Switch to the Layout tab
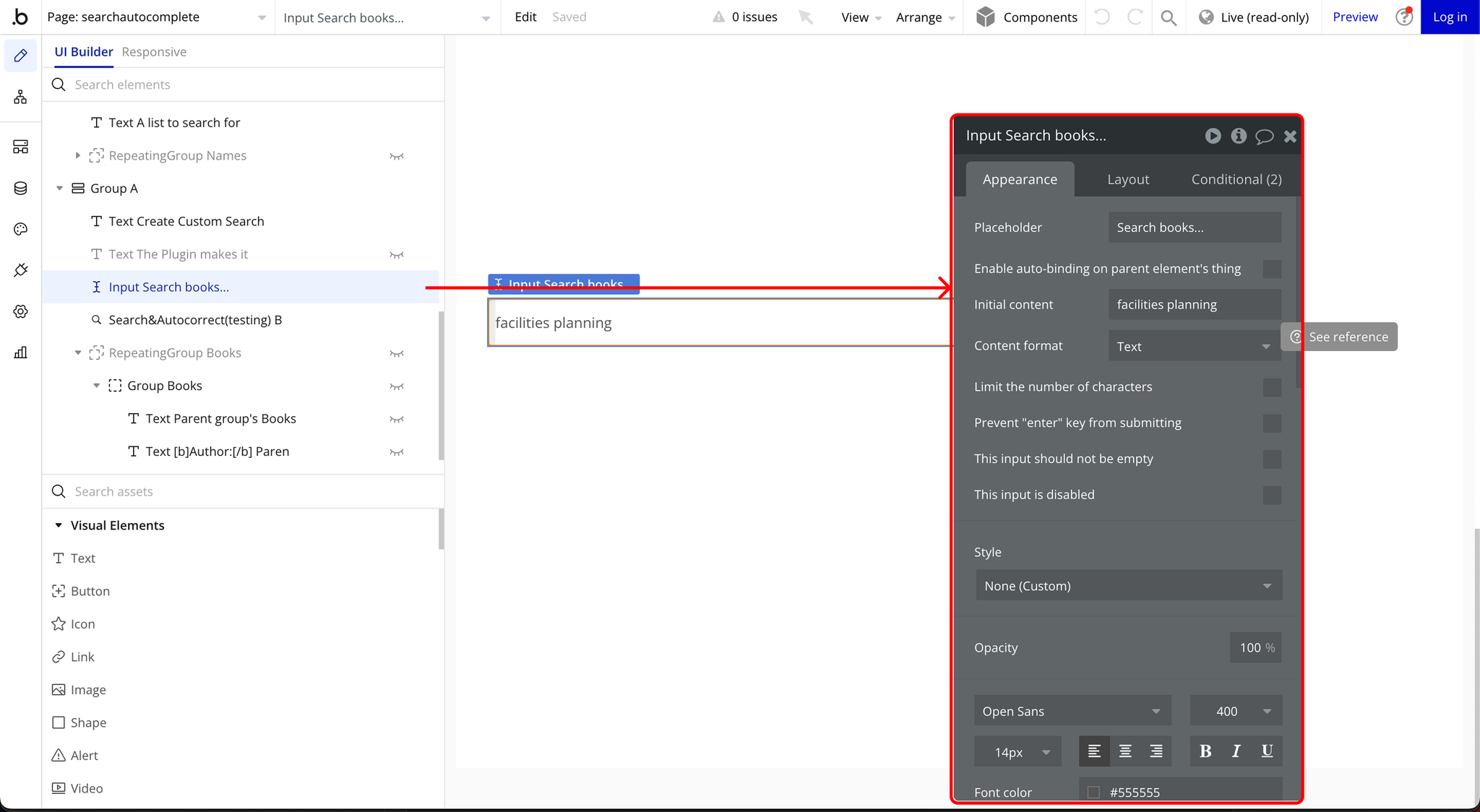Screen dimensions: 1480x812 pyautogui.click(x=1127, y=179)
